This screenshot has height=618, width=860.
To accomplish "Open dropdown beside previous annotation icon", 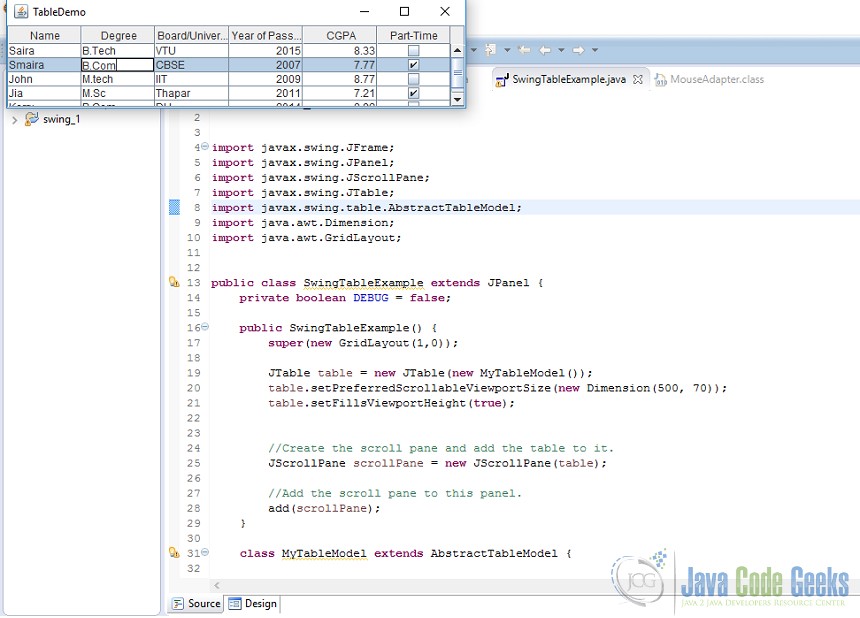I will pyautogui.click(x=507, y=50).
